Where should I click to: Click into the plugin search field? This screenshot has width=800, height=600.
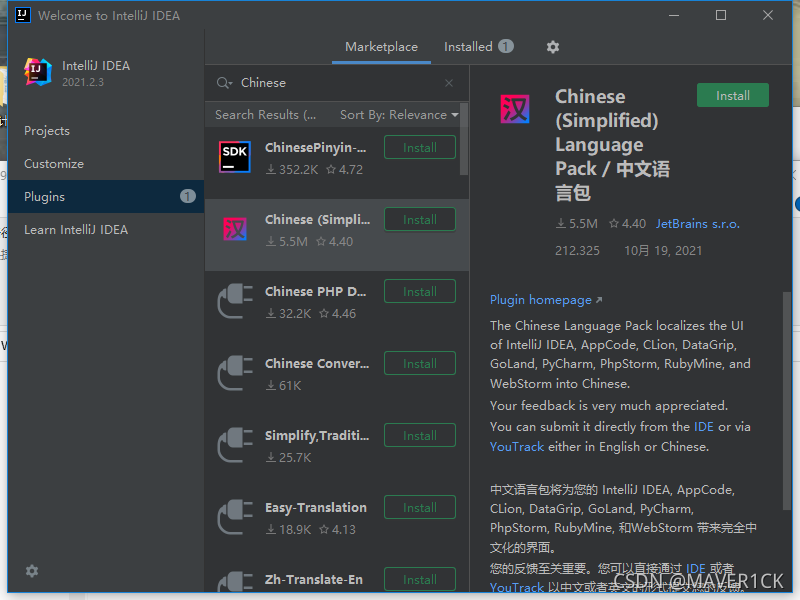(x=337, y=83)
